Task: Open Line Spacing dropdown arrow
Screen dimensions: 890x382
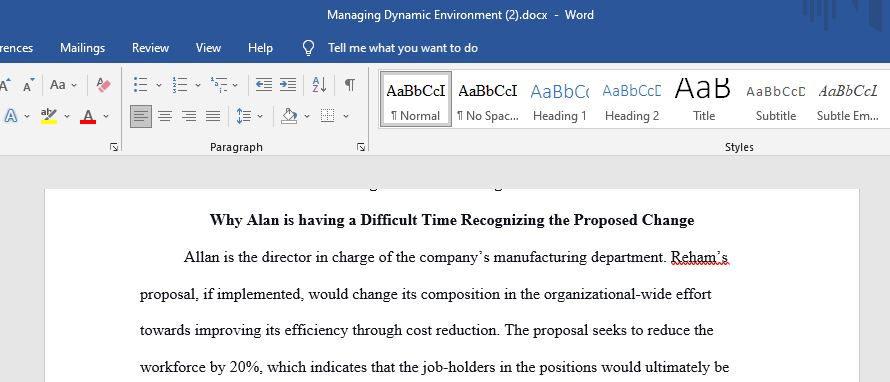Action: pos(260,116)
